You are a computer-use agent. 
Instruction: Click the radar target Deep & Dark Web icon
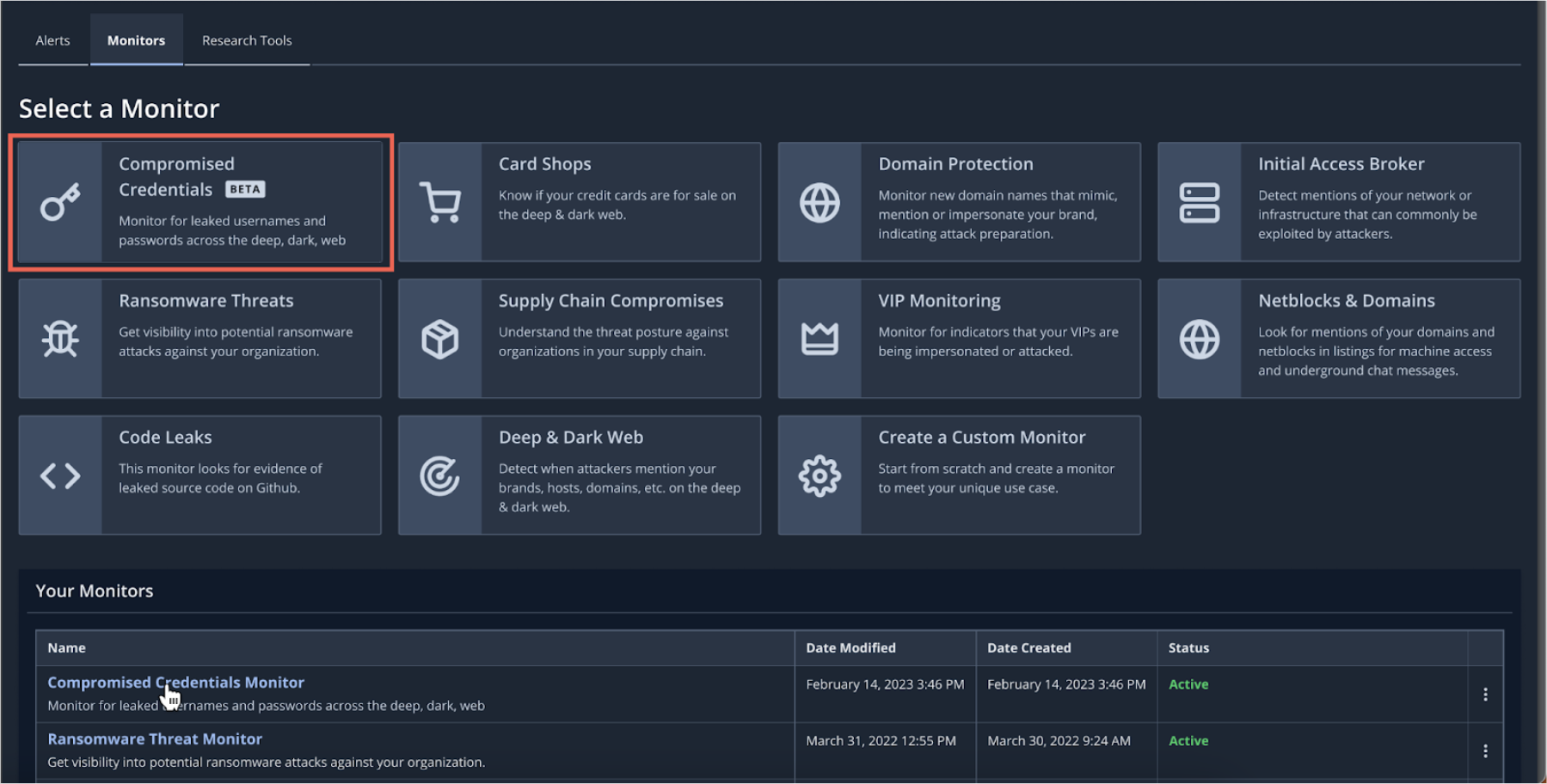(x=440, y=475)
